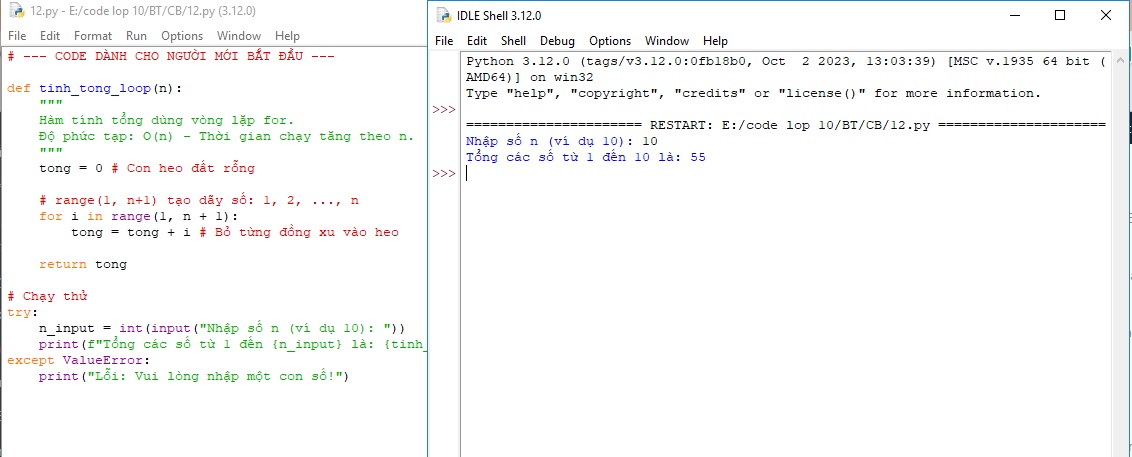The width and height of the screenshot is (1132, 457).
Task: Maximize the IDLE Shell window
Action: pos(1060,15)
